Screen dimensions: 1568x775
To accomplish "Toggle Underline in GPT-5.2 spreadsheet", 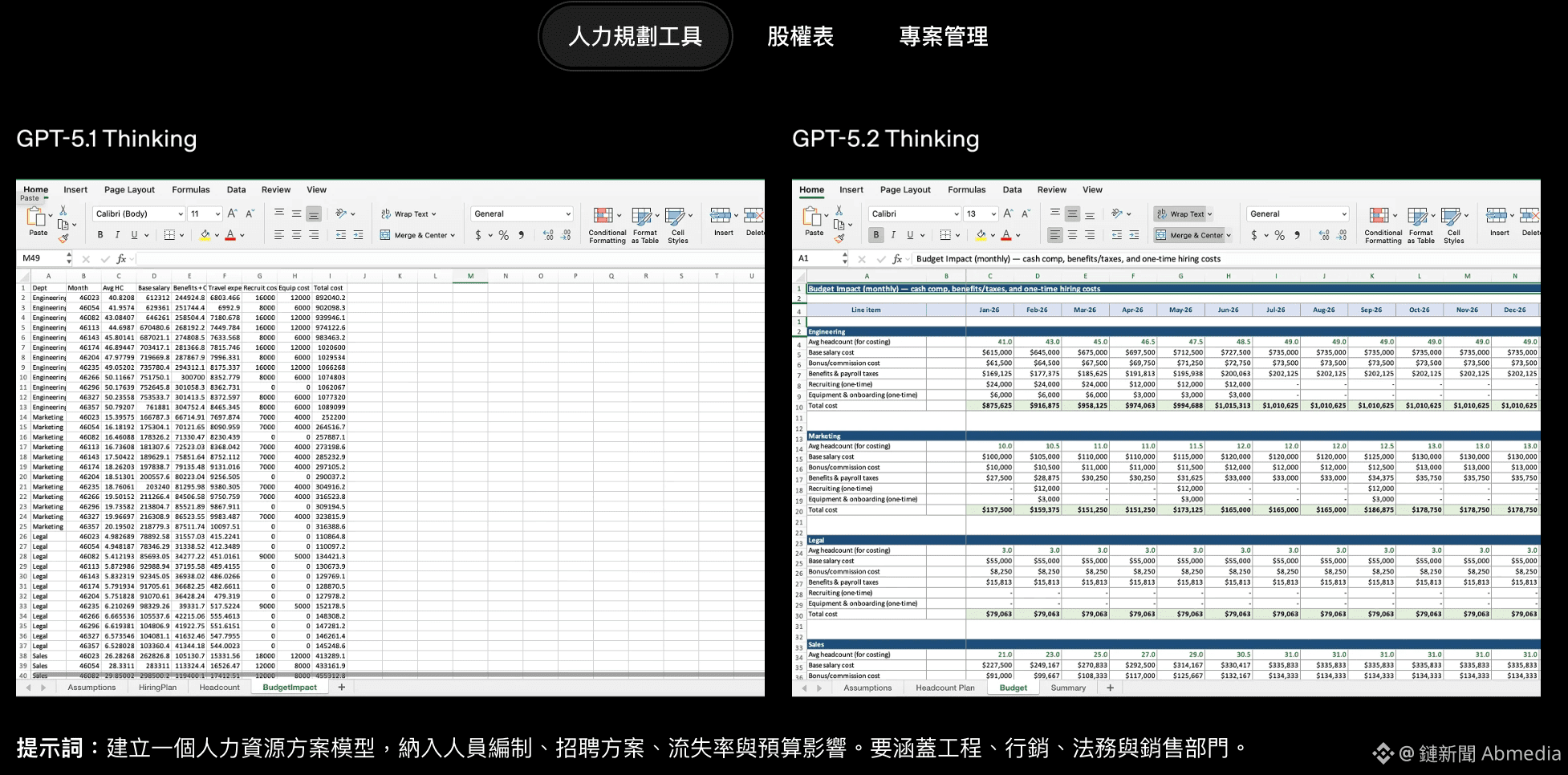I will pos(910,235).
